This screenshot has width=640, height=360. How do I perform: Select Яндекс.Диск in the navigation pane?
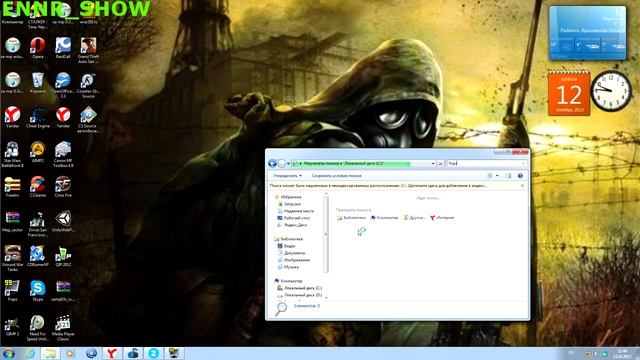click(x=295, y=224)
